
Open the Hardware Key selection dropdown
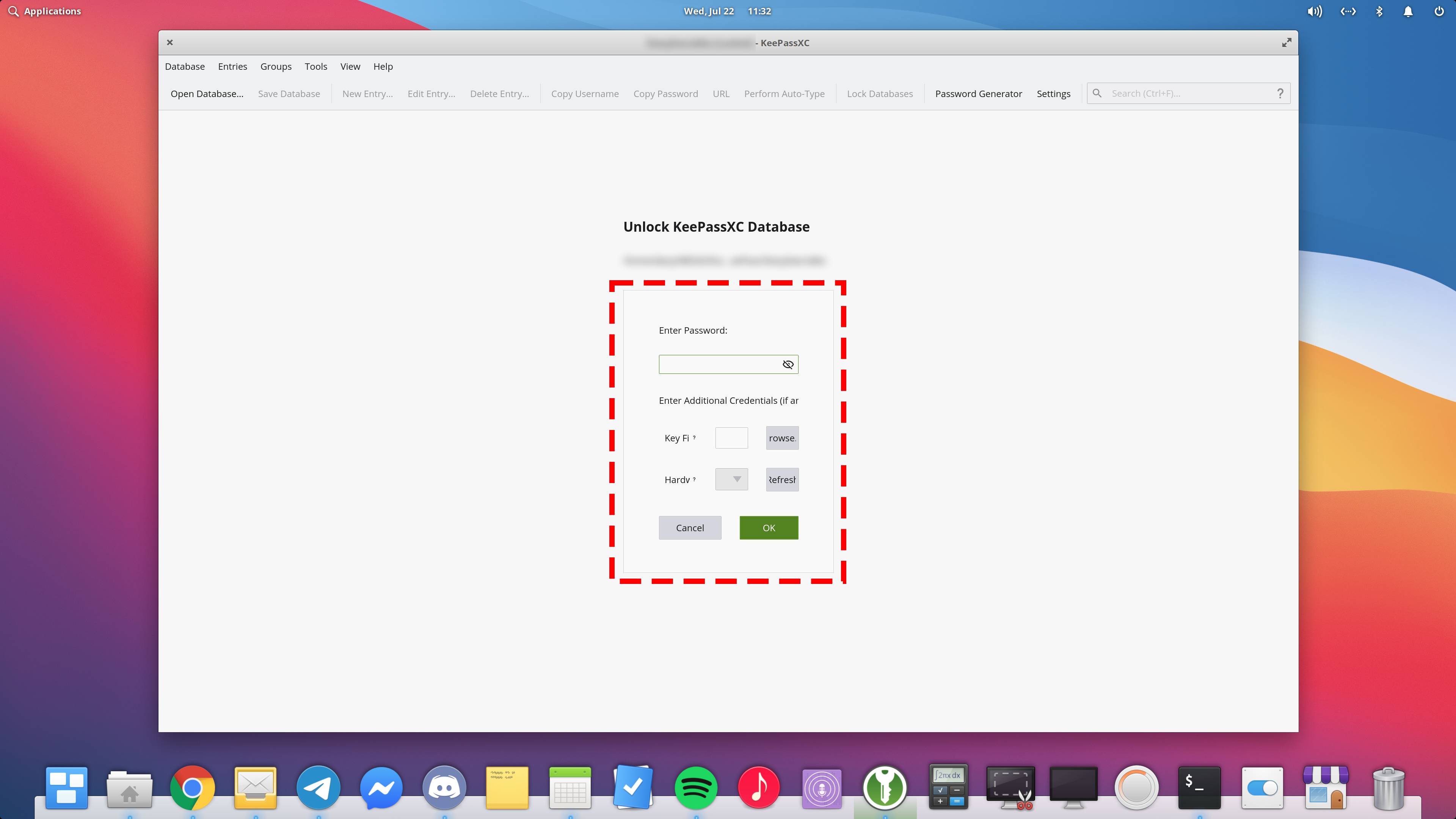pyautogui.click(x=732, y=479)
